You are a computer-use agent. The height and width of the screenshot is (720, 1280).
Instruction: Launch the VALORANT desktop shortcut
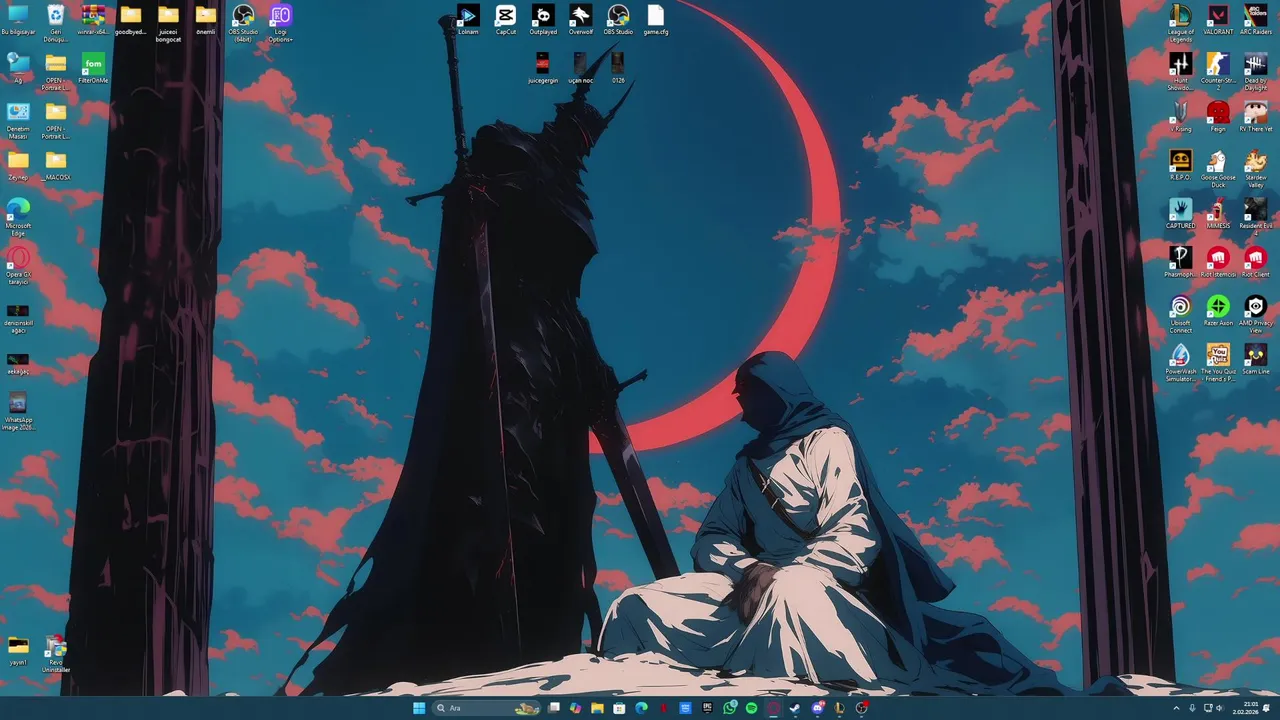tap(1218, 20)
